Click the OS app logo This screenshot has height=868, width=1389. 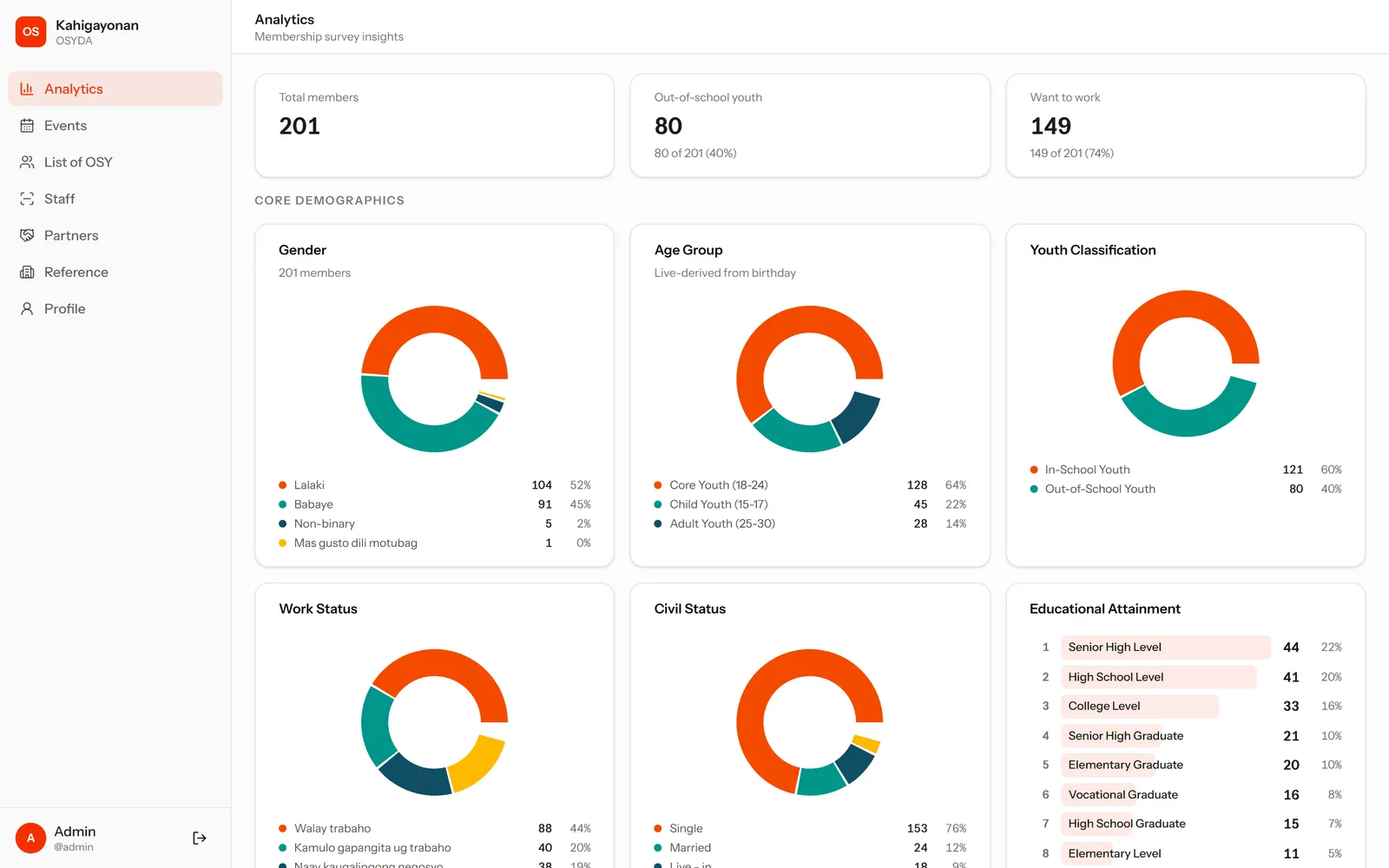30,31
